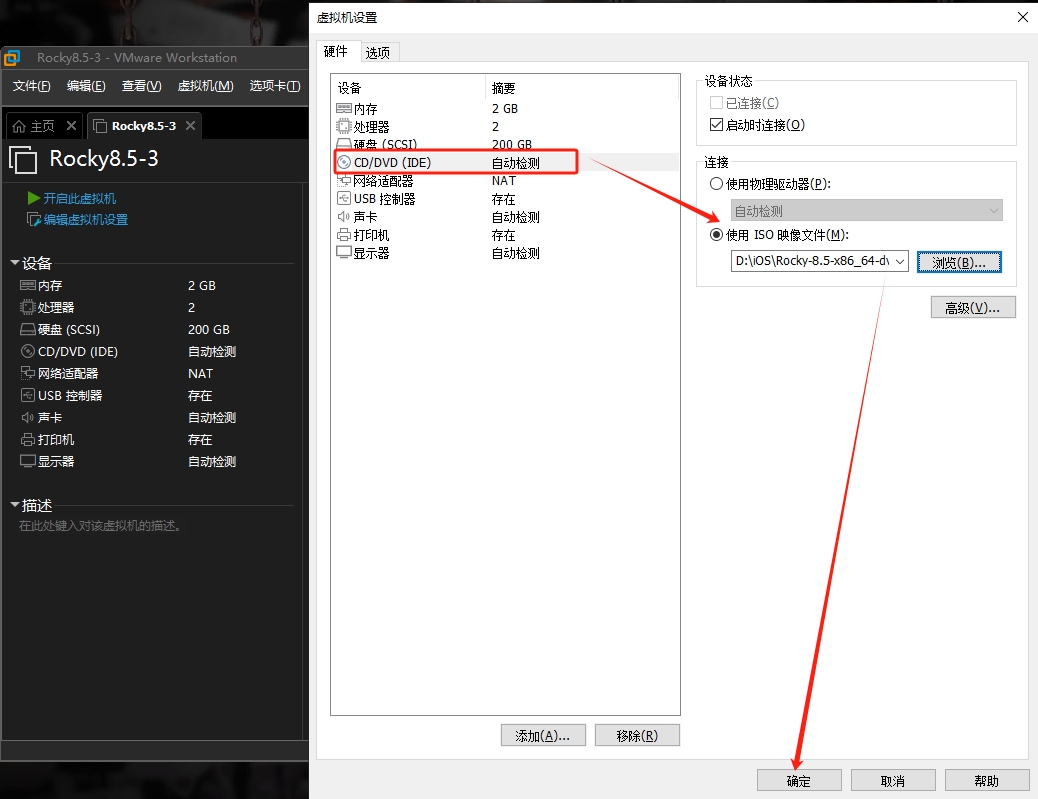Toggle the 启动时连接(O) checkbox
The height and width of the screenshot is (799, 1038).
coord(716,124)
